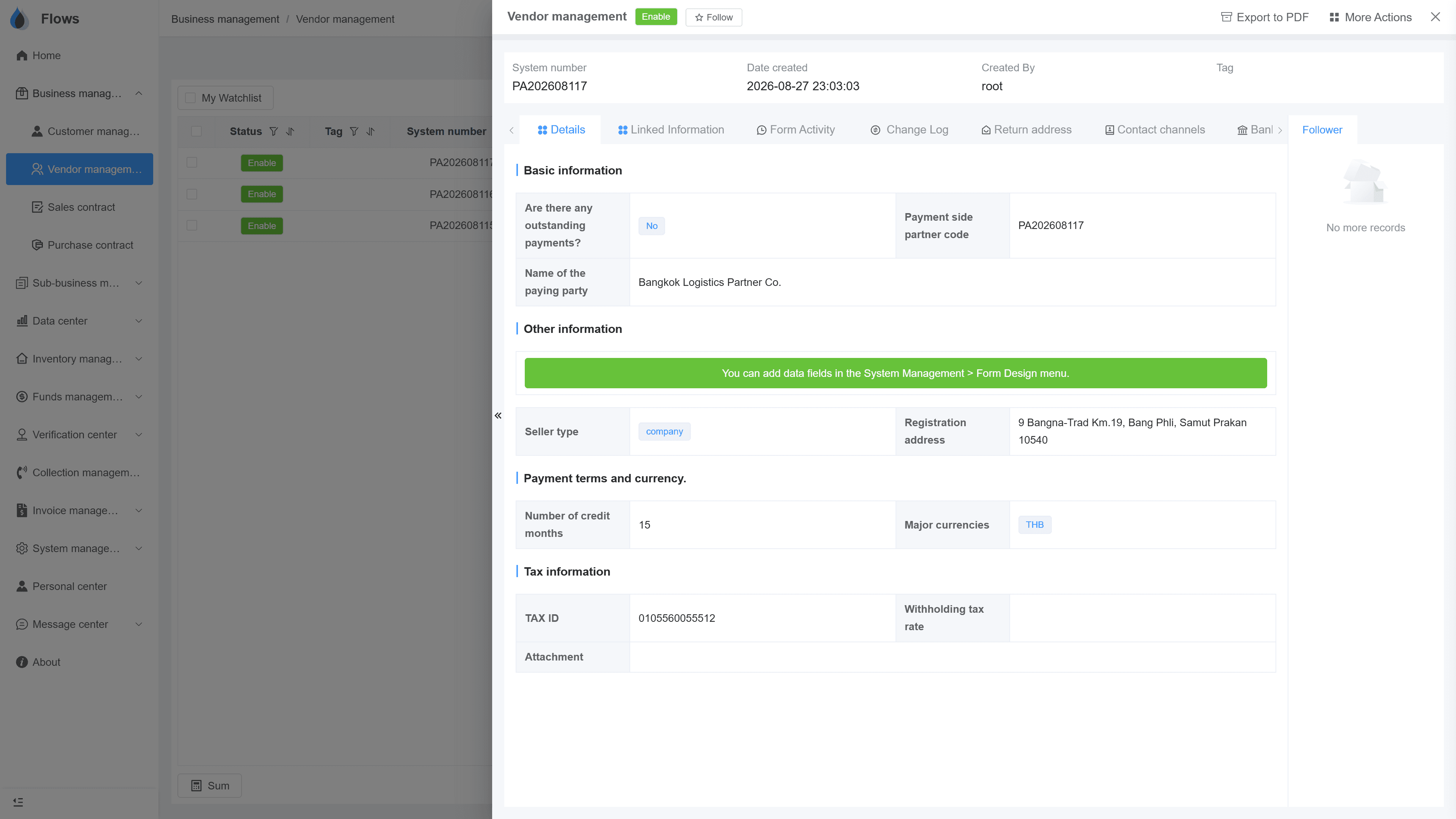Click the company seller type tag
The width and height of the screenshot is (1456, 819).
(x=664, y=431)
